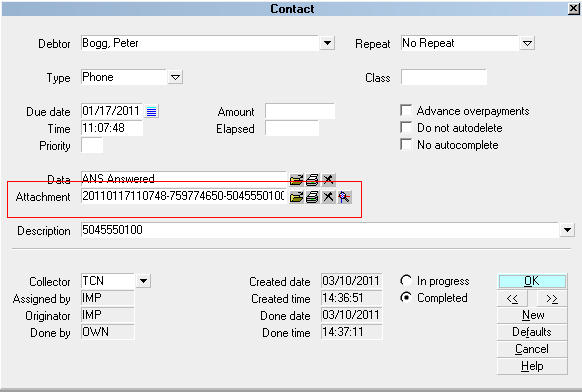This screenshot has height=392, width=582.
Task: Click Created time value 14:36:51
Action: coord(351,298)
